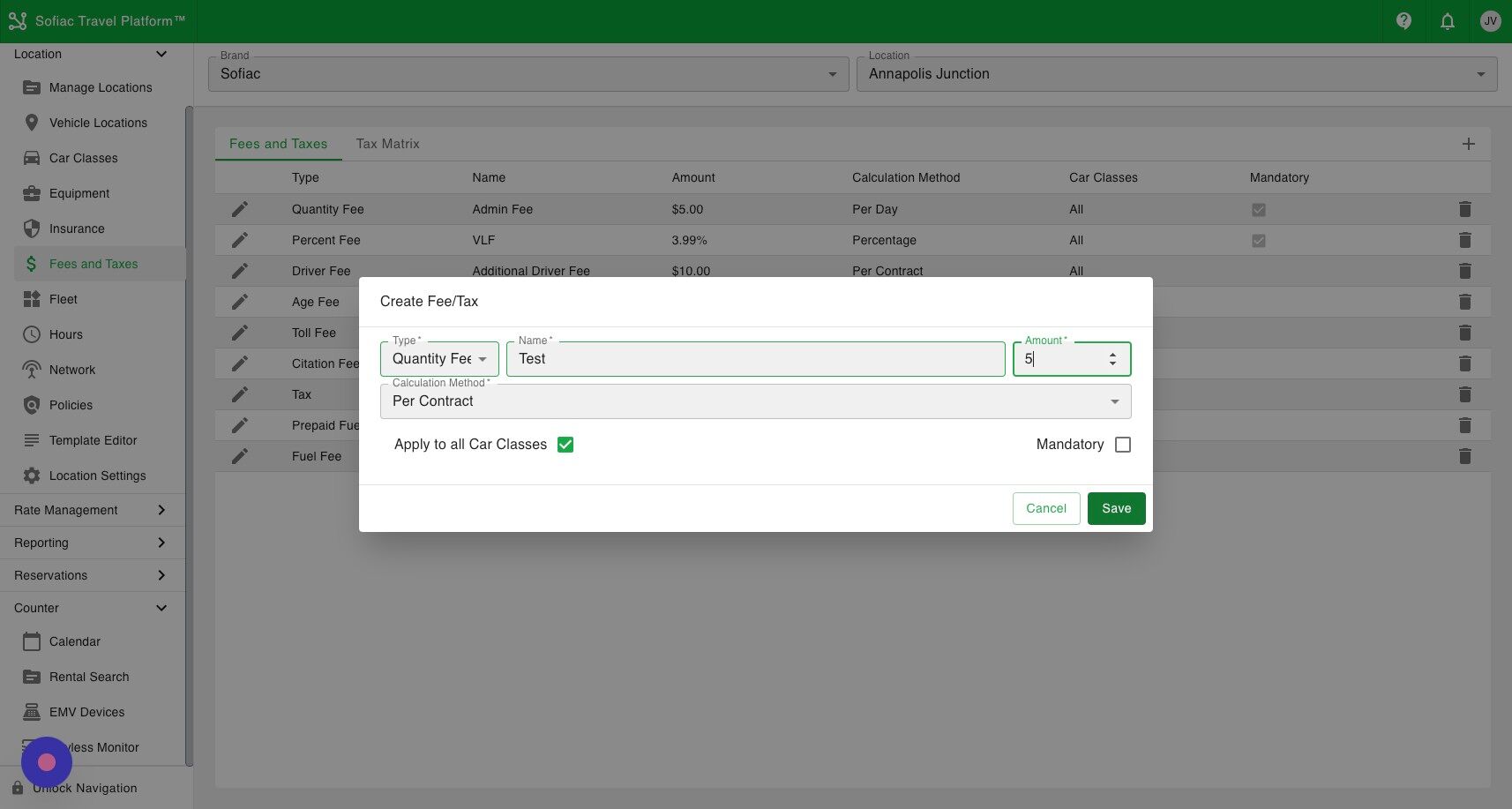The height and width of the screenshot is (809, 1512).
Task: Open the notifications bell
Action: [1447, 20]
